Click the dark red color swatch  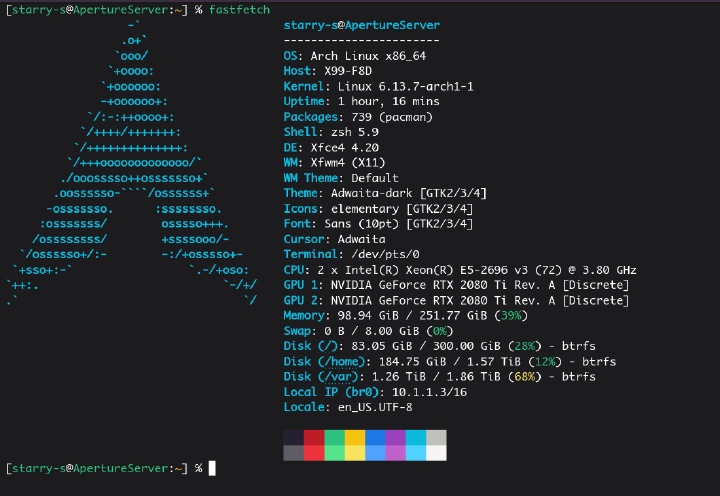click(x=314, y=438)
